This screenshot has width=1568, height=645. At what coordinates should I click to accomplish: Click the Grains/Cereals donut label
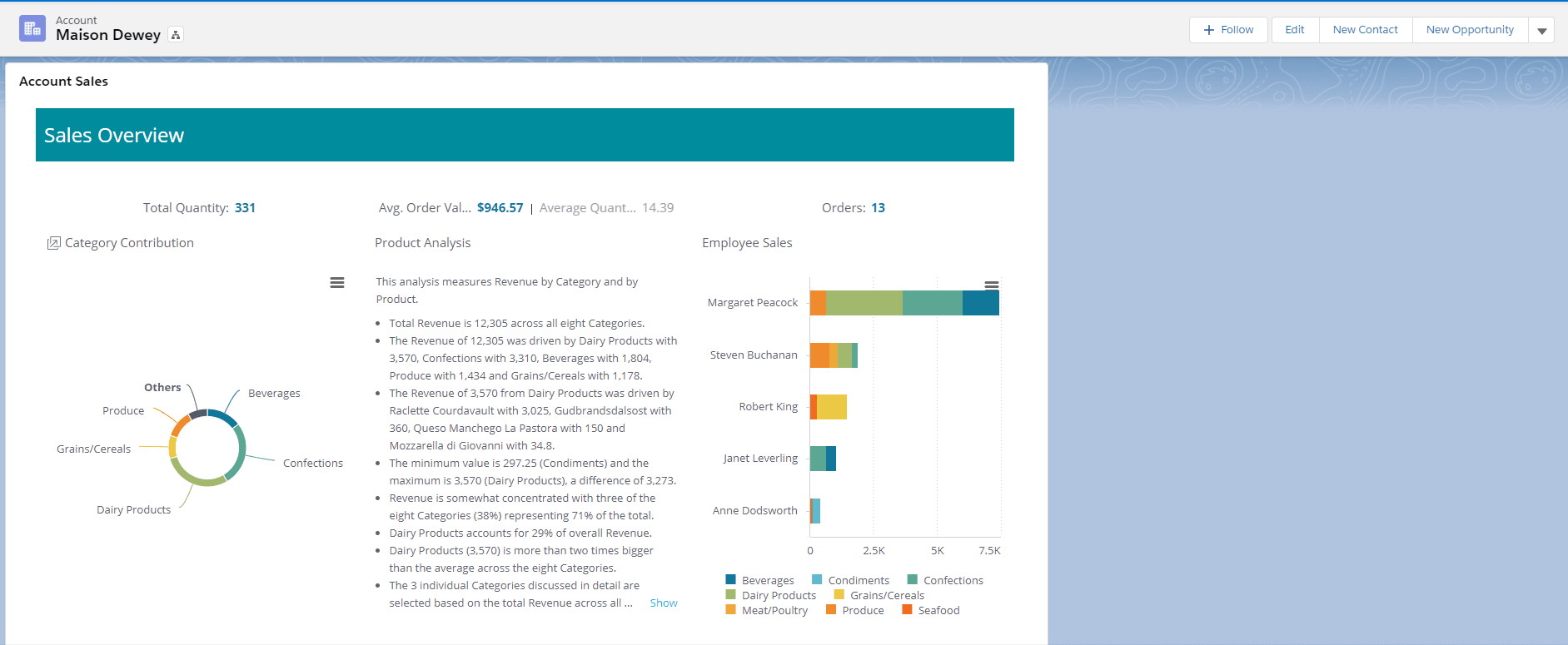point(93,449)
